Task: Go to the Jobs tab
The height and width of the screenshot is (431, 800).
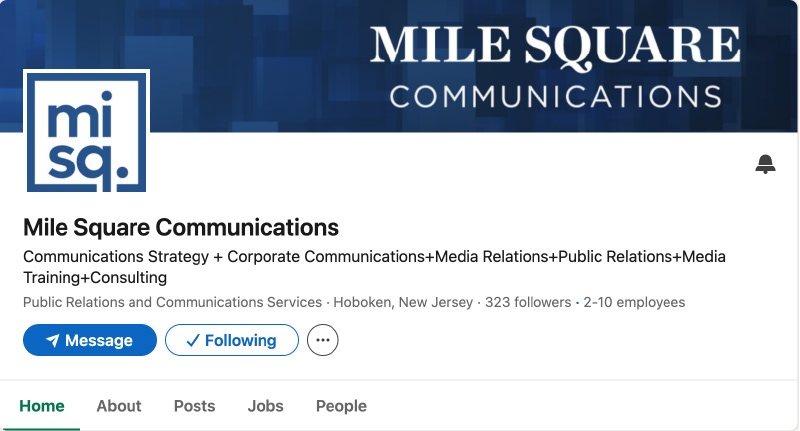Action: (x=265, y=406)
